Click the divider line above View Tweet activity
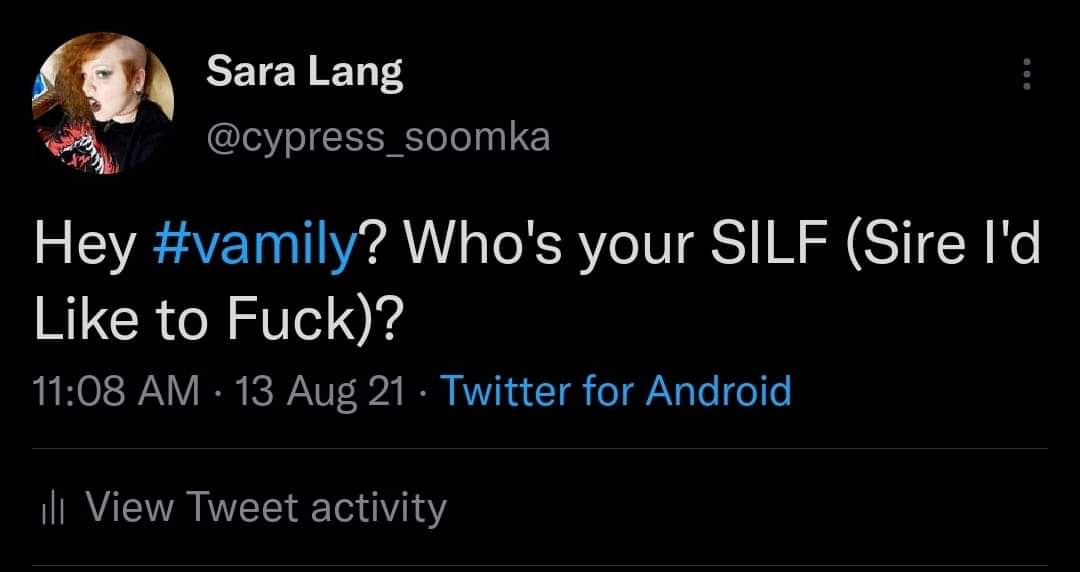The width and height of the screenshot is (1080, 572). [540, 449]
